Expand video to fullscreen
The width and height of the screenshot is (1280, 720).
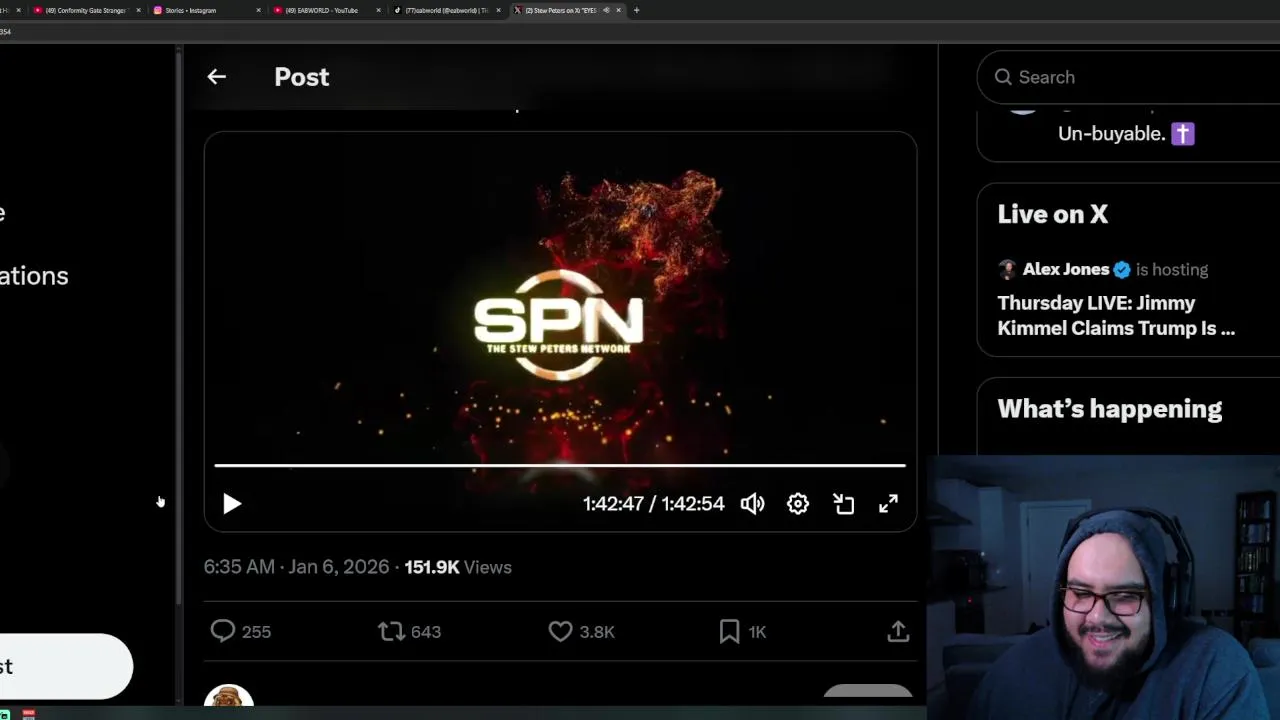pos(888,504)
